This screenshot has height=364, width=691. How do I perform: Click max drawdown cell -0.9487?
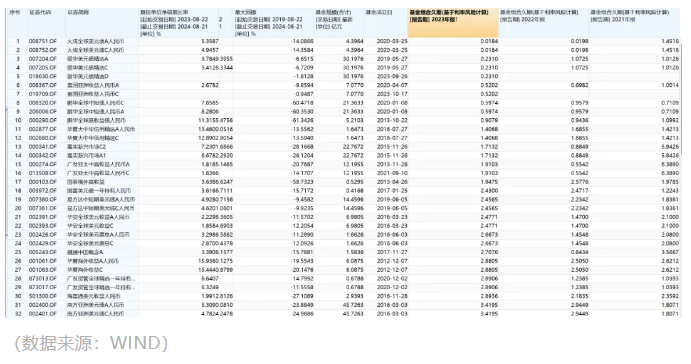click(x=304, y=94)
